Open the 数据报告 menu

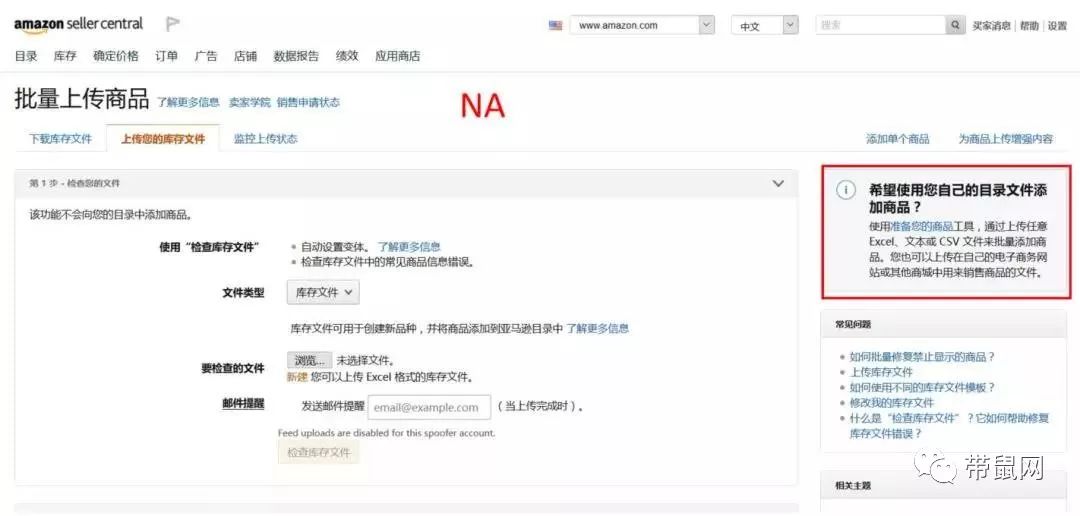pyautogui.click(x=296, y=56)
